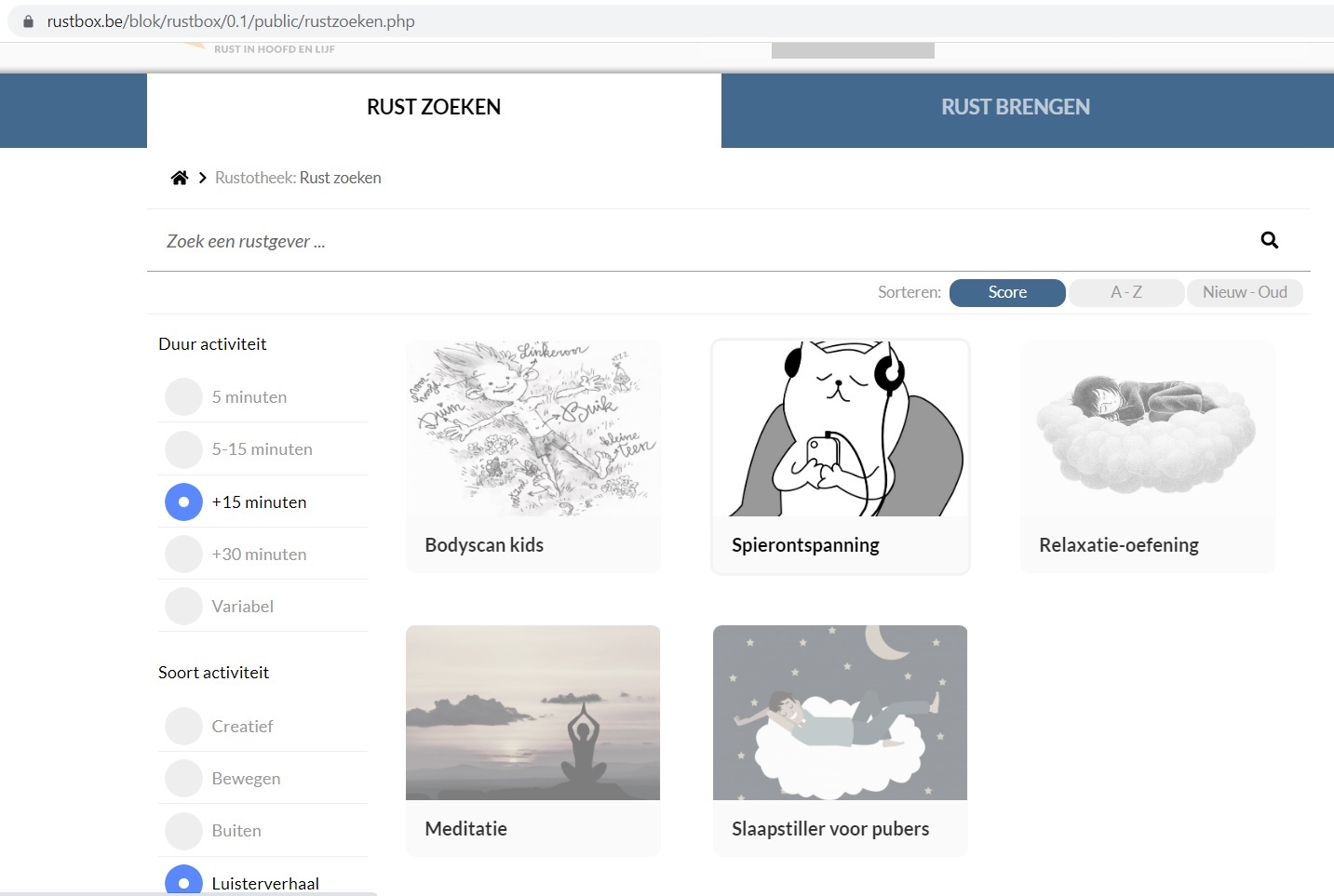
Task: Disable the Luisterverhaal filter
Action: 183,880
